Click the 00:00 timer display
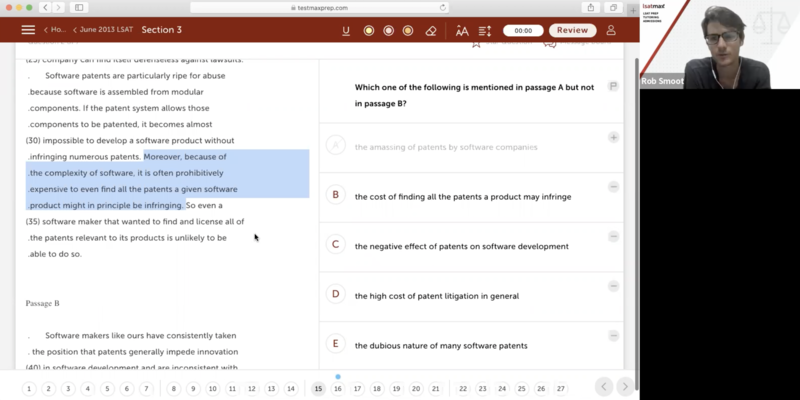The width and height of the screenshot is (800, 400). tap(523, 30)
